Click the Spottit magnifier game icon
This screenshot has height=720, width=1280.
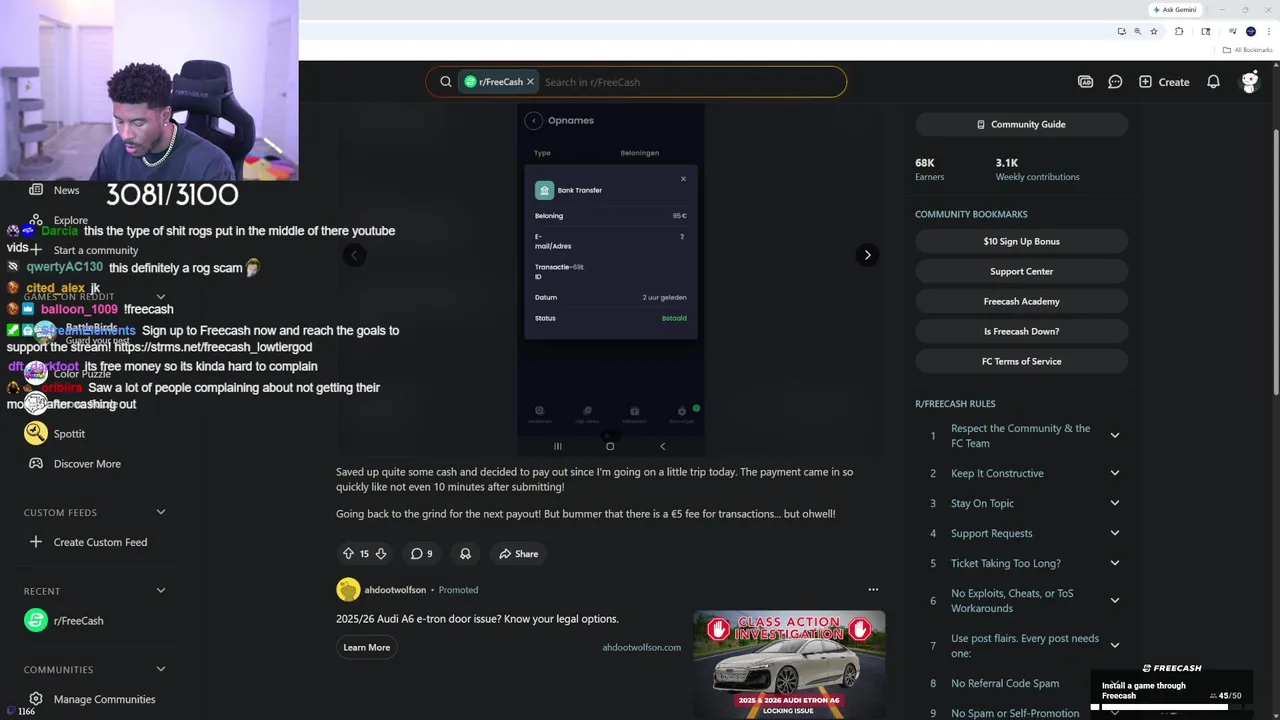pyautogui.click(x=36, y=433)
